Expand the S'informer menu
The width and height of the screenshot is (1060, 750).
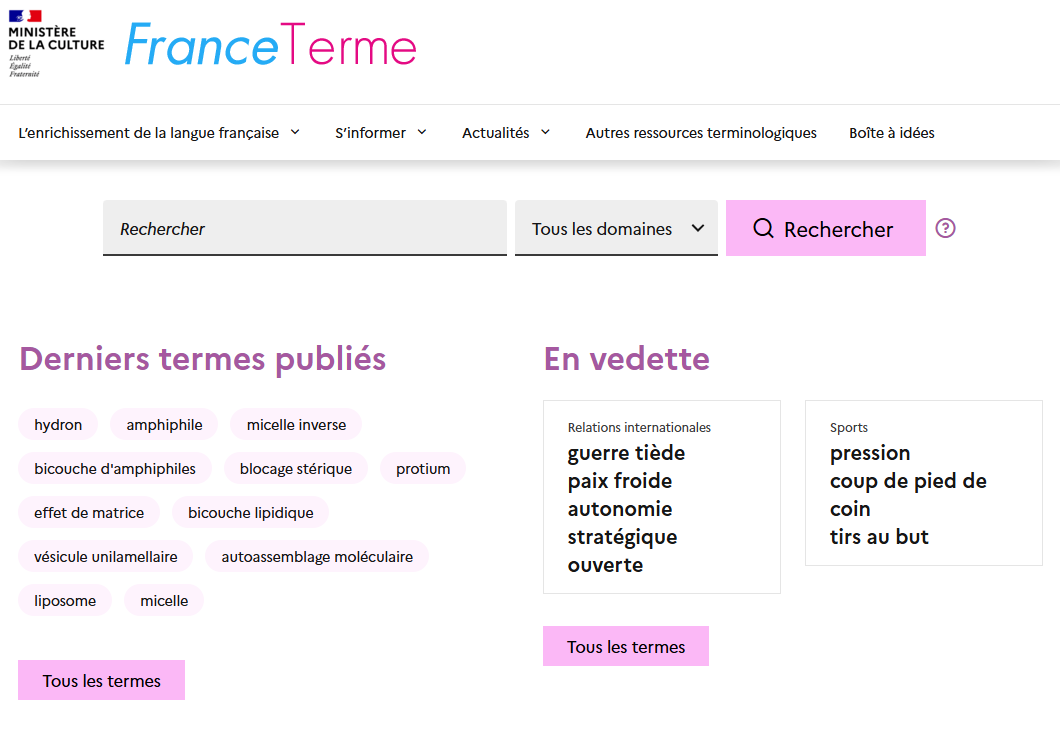coord(381,133)
